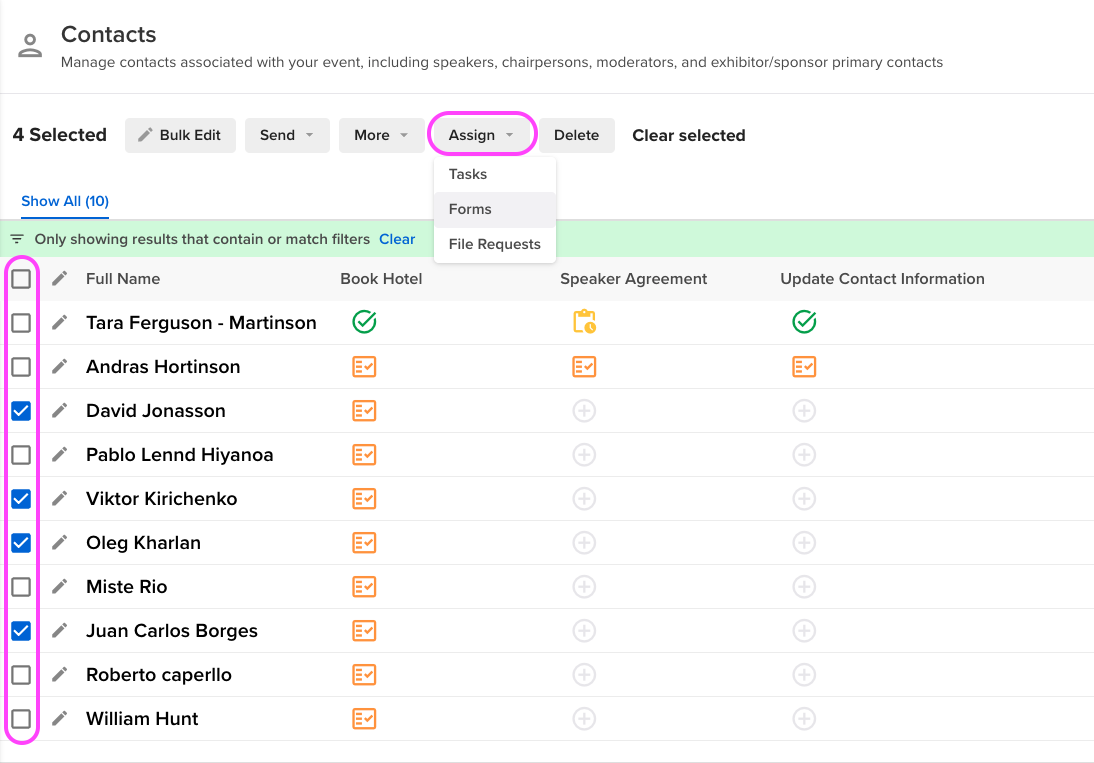1094x763 pixels.
Task: Open Tara Ferguson's completed Book Hotel status icon
Action: [x=364, y=322]
